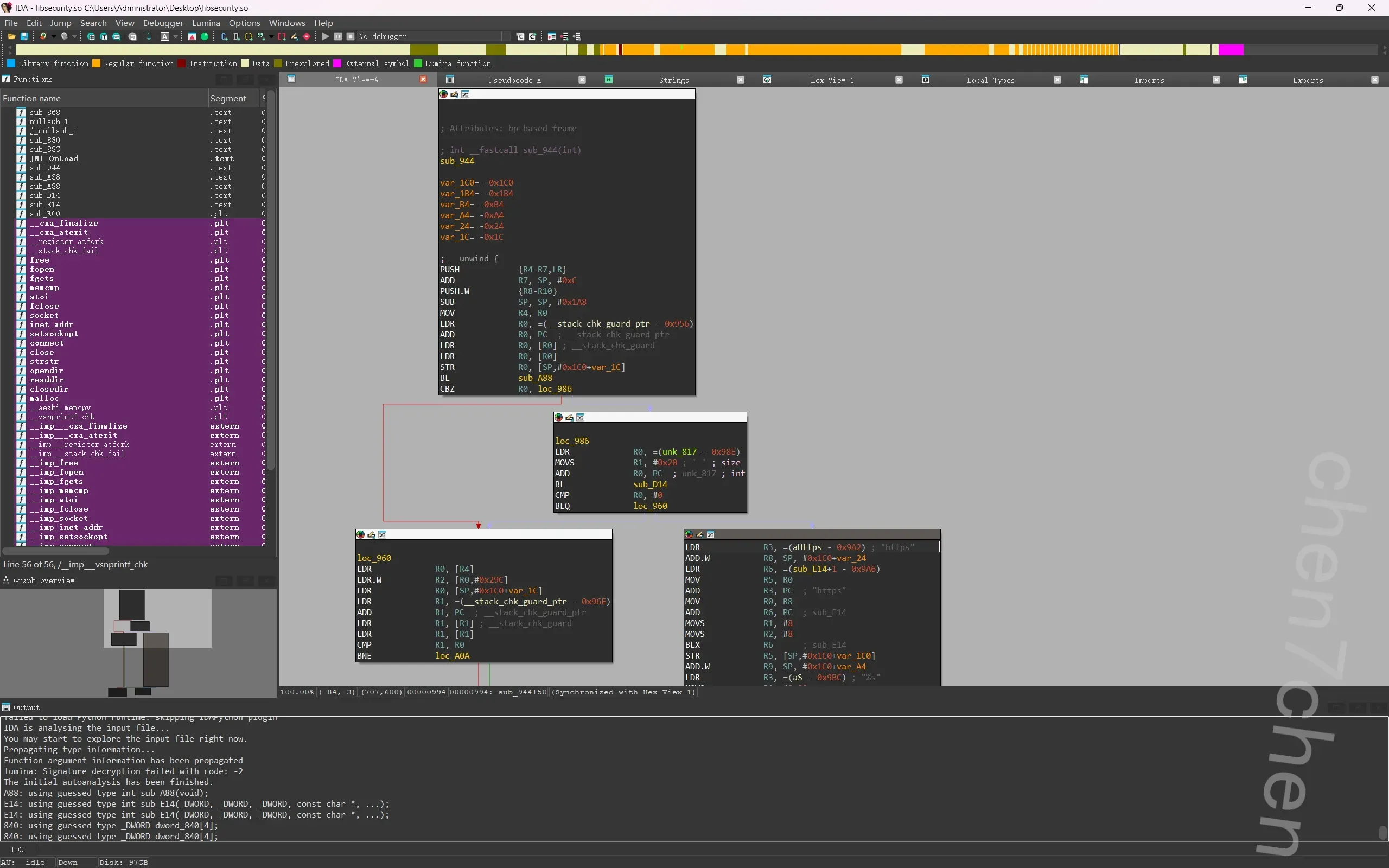The image size is (1389, 868).
Task: Click the group nodes icon of loc_960 node
Action: [383, 534]
